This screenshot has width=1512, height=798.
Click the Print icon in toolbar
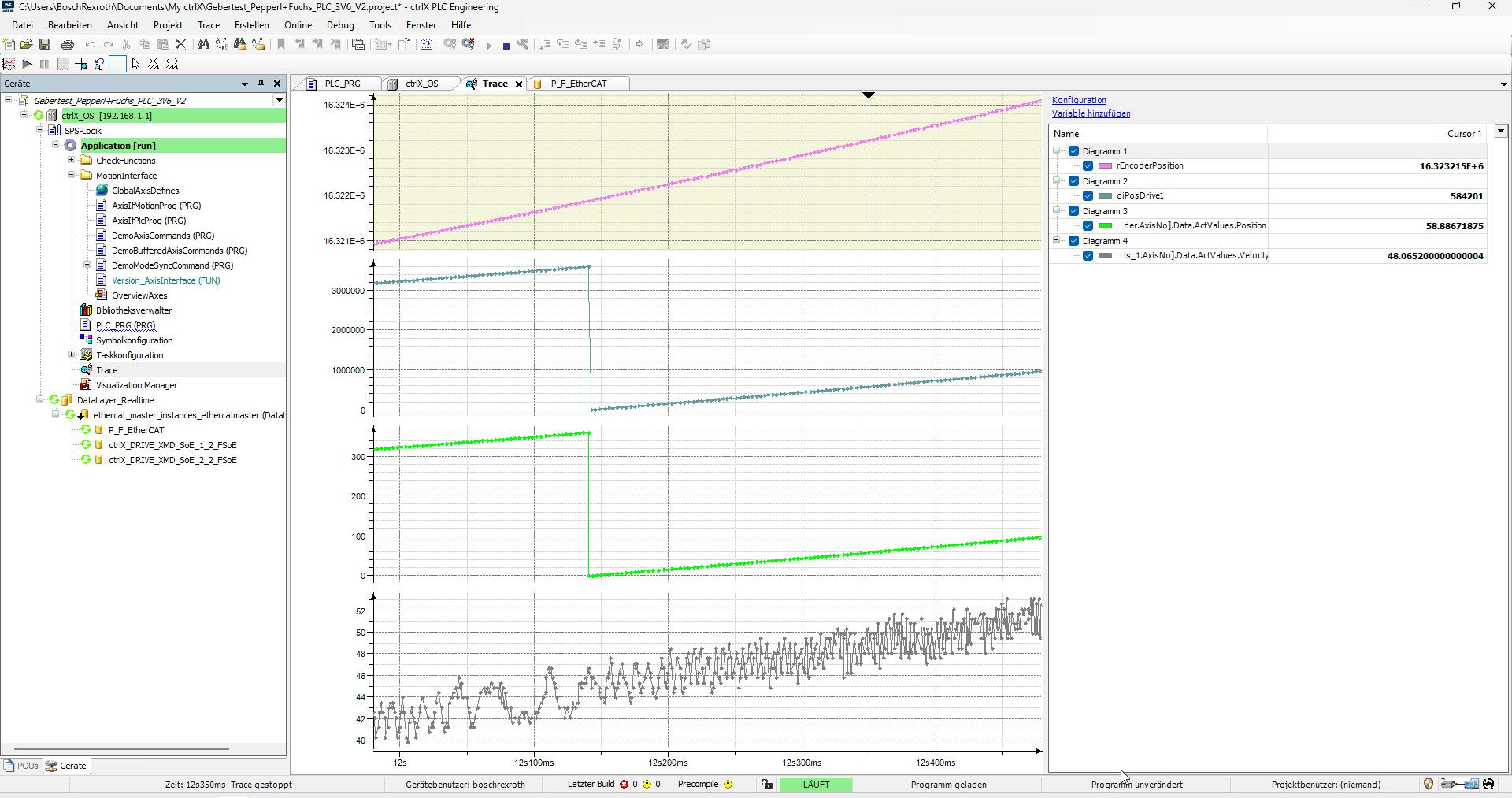[68, 44]
